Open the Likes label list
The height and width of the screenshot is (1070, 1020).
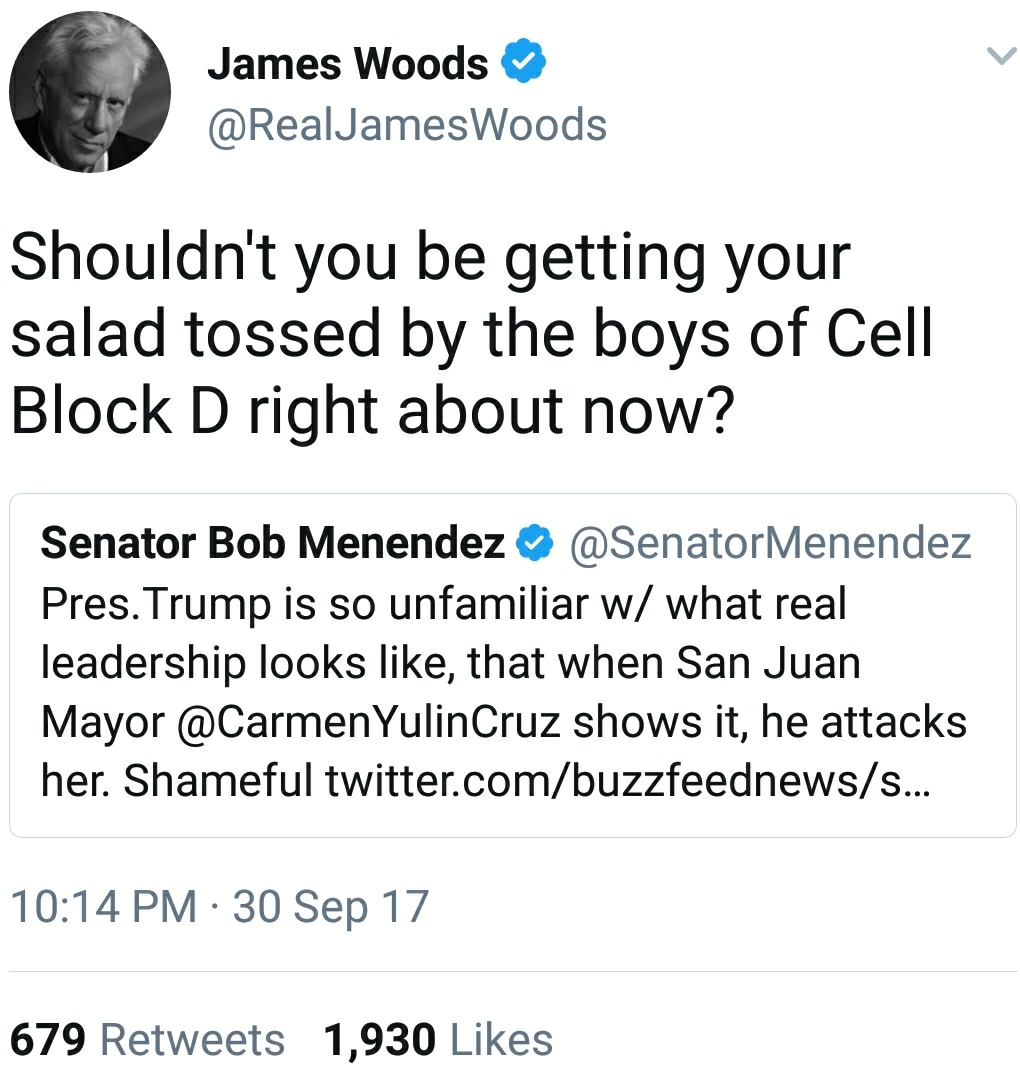[x=501, y=1039]
